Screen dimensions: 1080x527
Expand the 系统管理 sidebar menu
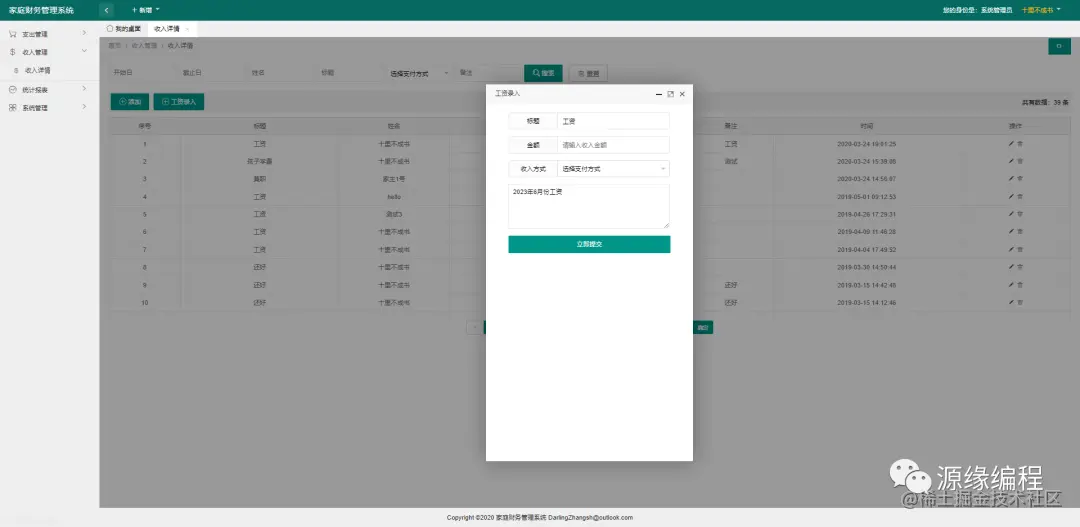(x=50, y=107)
